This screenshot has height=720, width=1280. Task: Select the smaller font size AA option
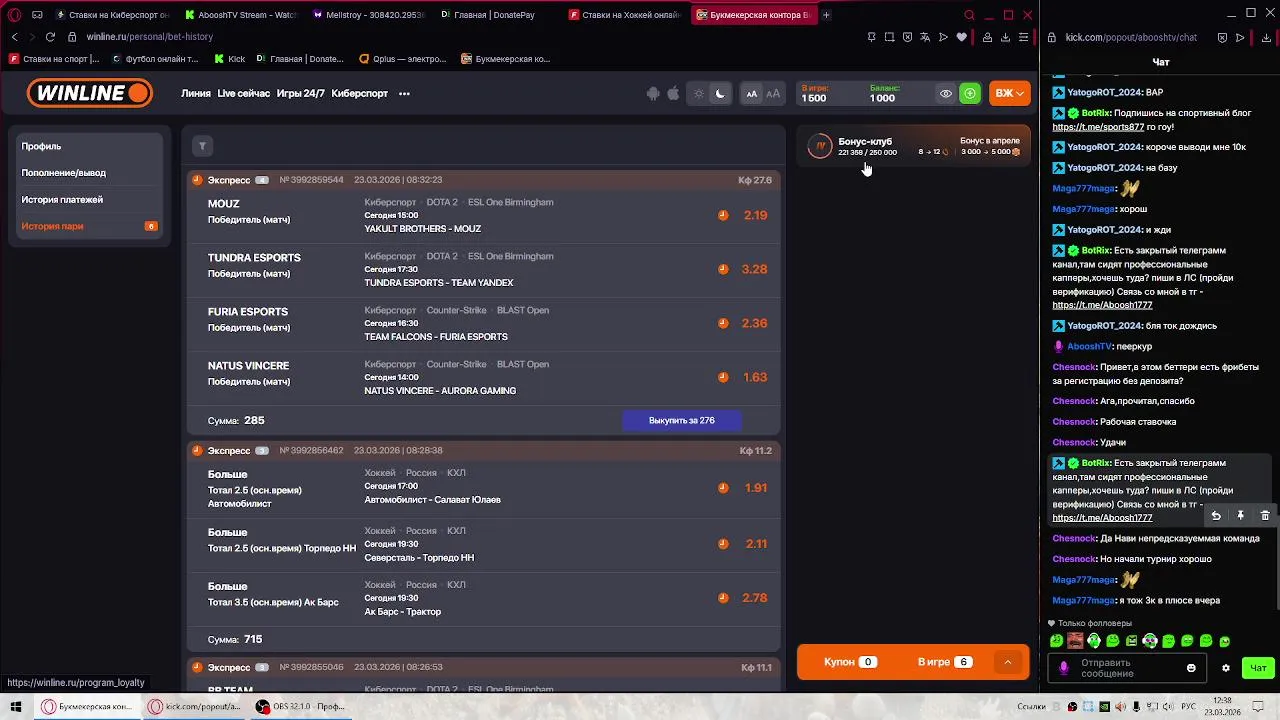coord(752,94)
